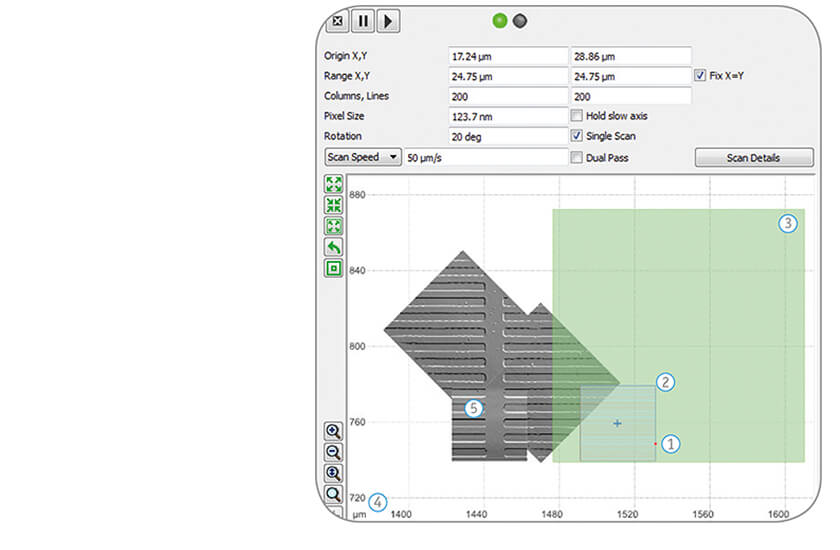Click the green undo arrow icon

[334, 247]
